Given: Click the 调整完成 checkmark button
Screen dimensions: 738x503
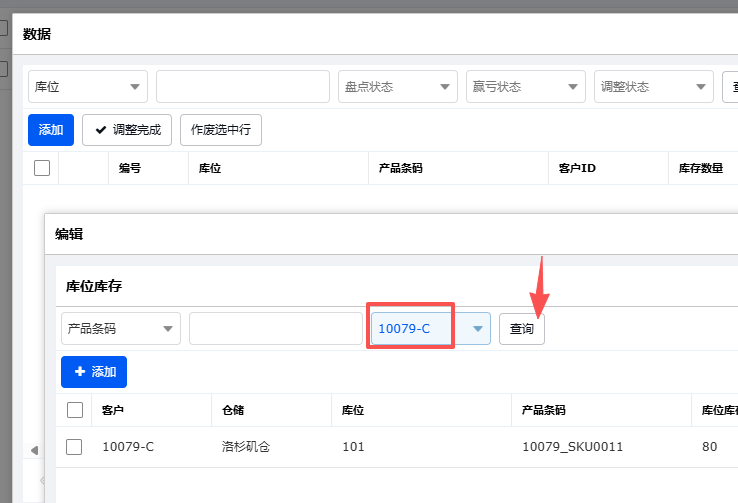Looking at the screenshot, I should (127, 130).
